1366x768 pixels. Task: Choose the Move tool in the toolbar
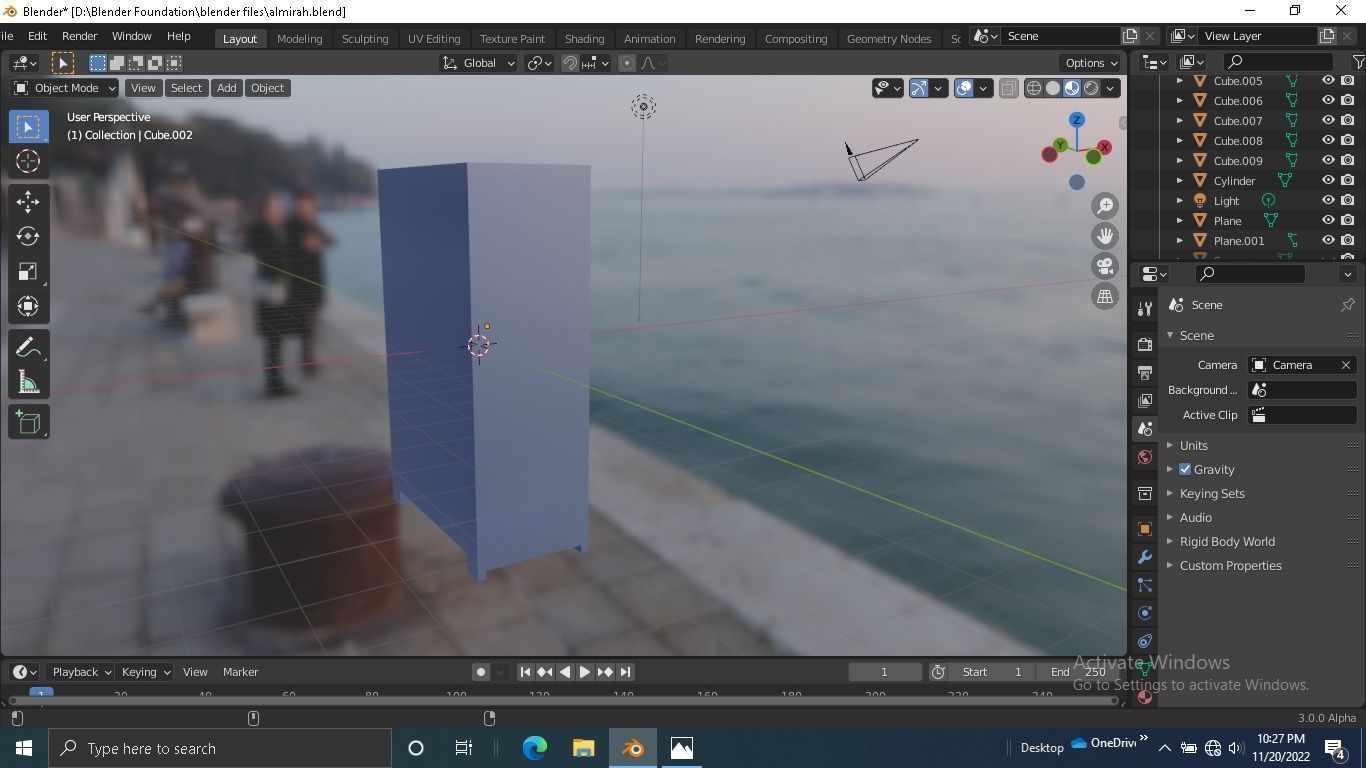point(28,201)
